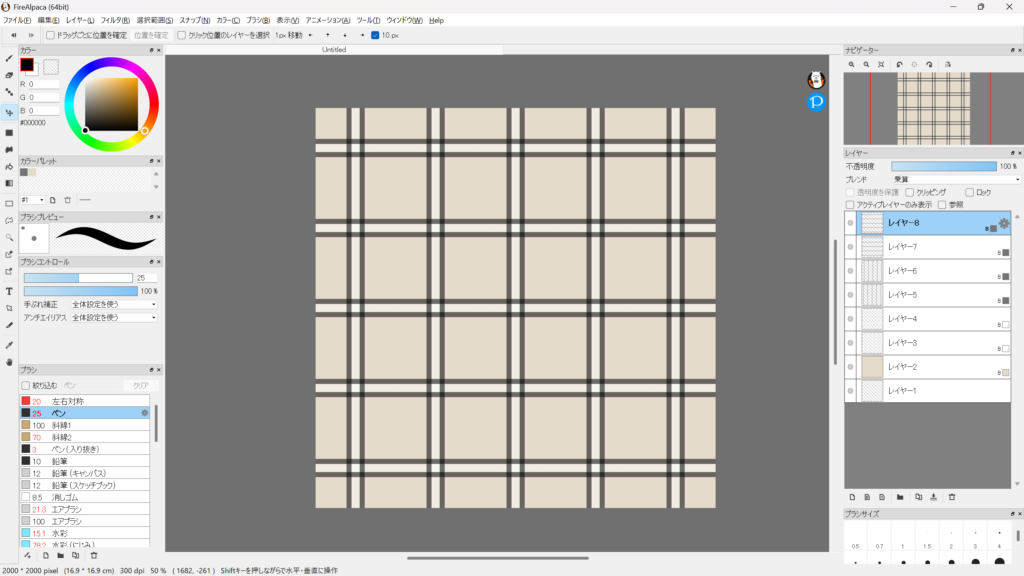
Task: Click the delete layer trash icon
Action: 952,496
